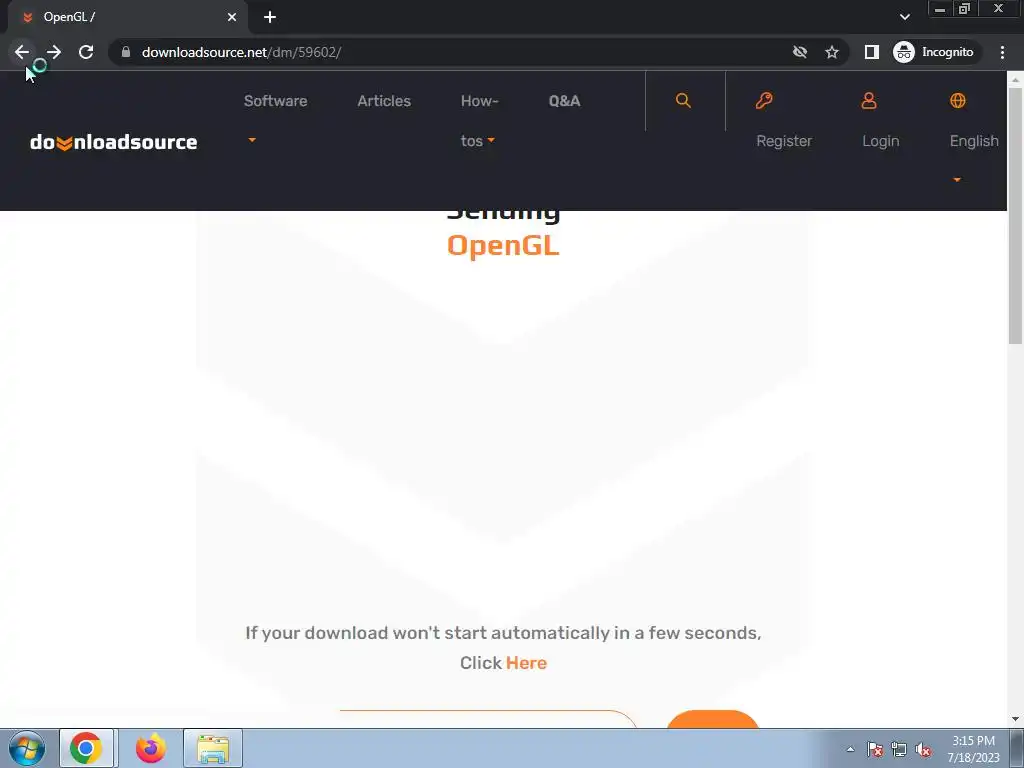Image resolution: width=1024 pixels, height=768 pixels.
Task: Toggle the Chrome side panel
Action: pyautogui.click(x=871, y=52)
